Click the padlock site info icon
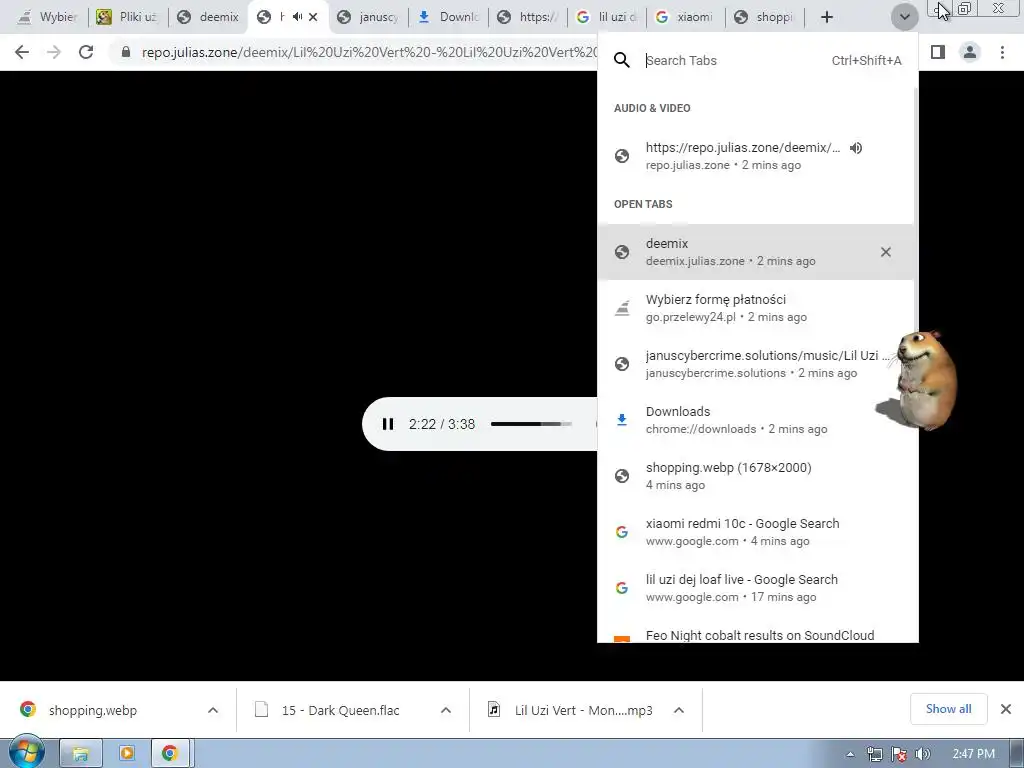This screenshot has width=1024, height=768. click(x=126, y=52)
